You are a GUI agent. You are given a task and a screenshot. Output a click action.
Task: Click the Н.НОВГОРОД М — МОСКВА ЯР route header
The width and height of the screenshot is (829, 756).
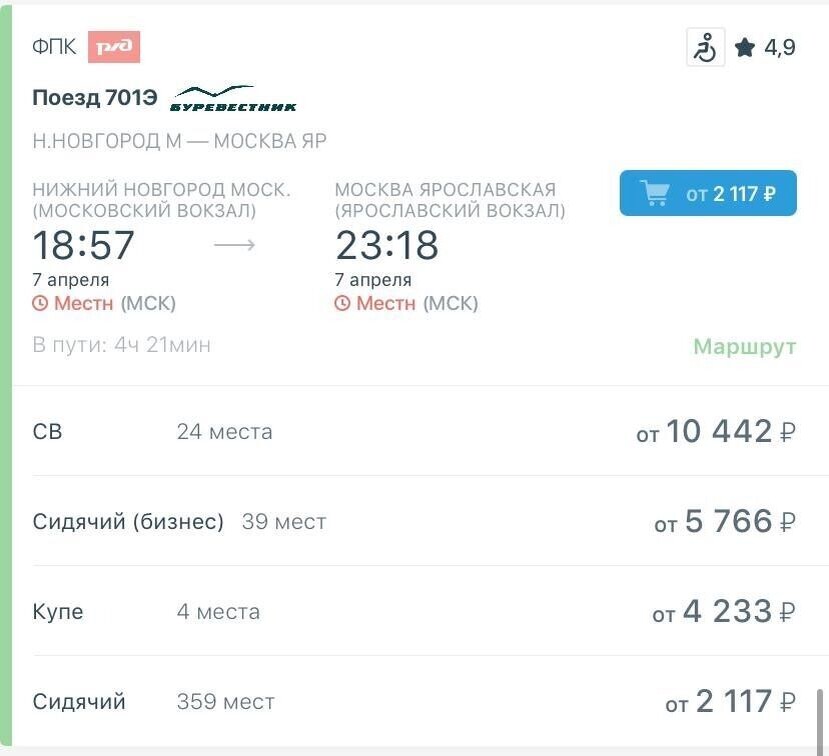tap(178, 140)
